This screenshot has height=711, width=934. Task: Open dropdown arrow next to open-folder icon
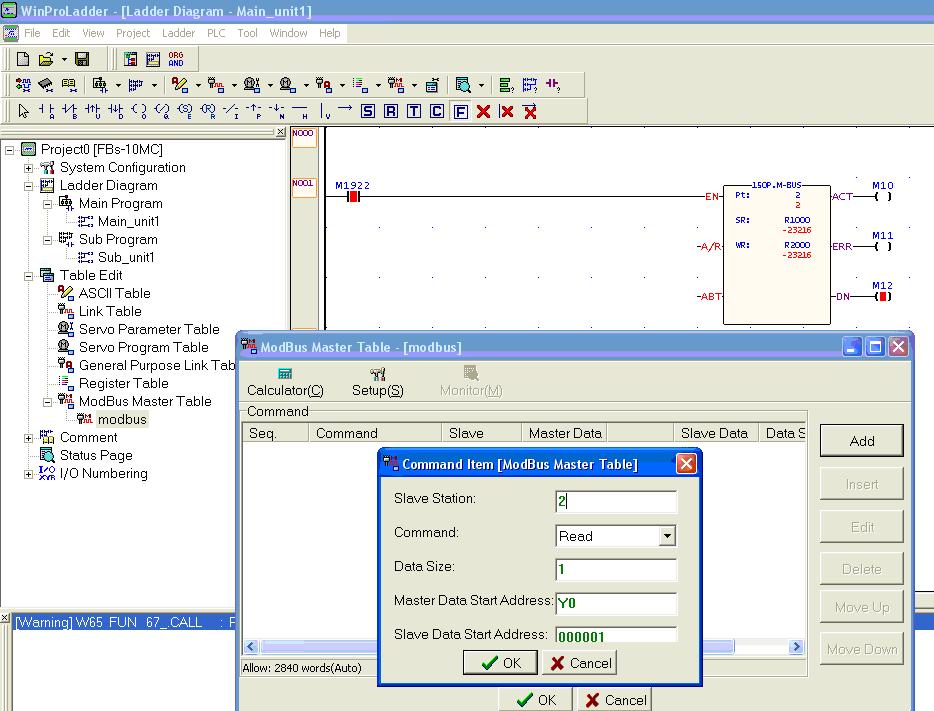[x=64, y=59]
